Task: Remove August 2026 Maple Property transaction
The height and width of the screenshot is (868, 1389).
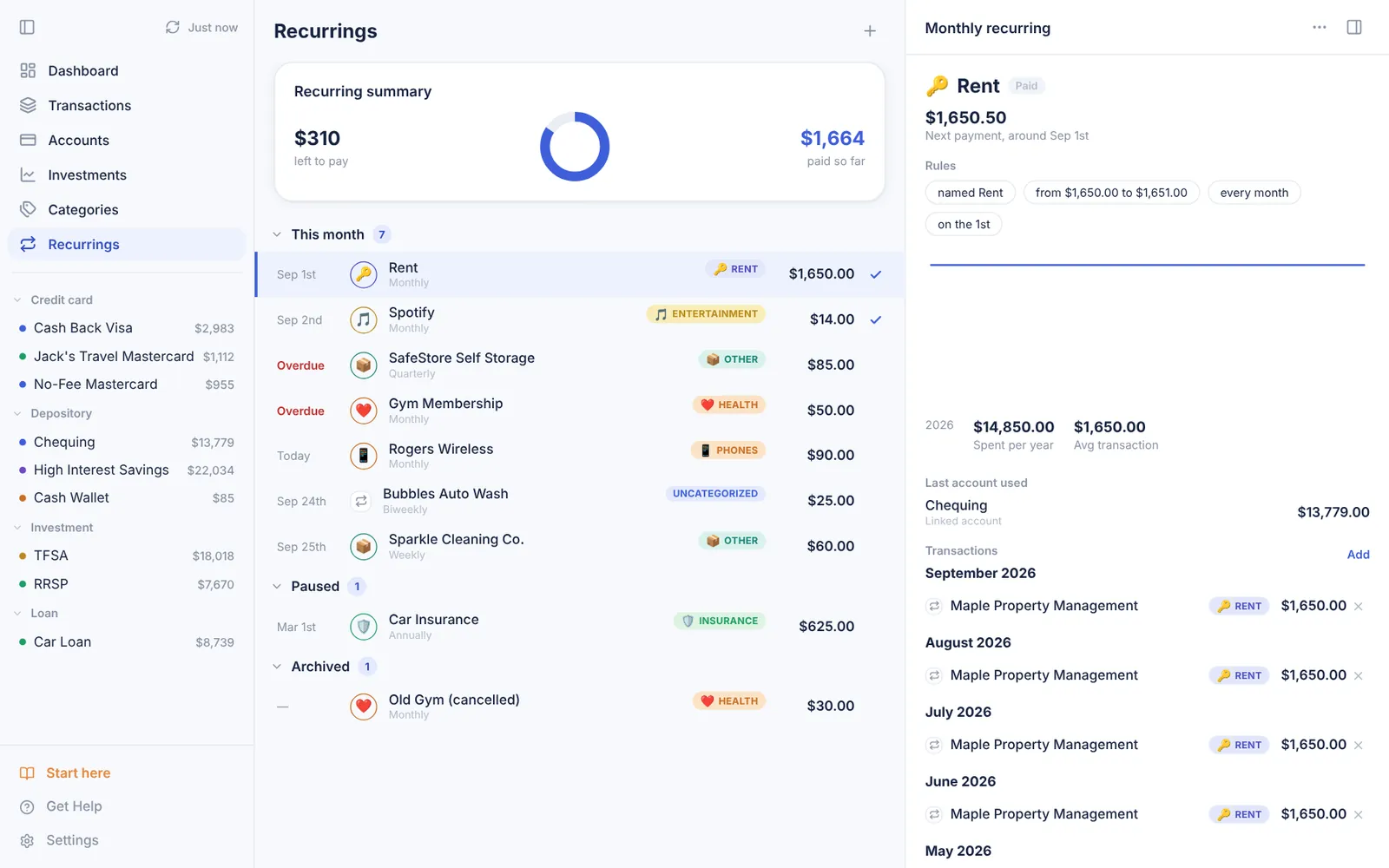Action: click(1359, 675)
